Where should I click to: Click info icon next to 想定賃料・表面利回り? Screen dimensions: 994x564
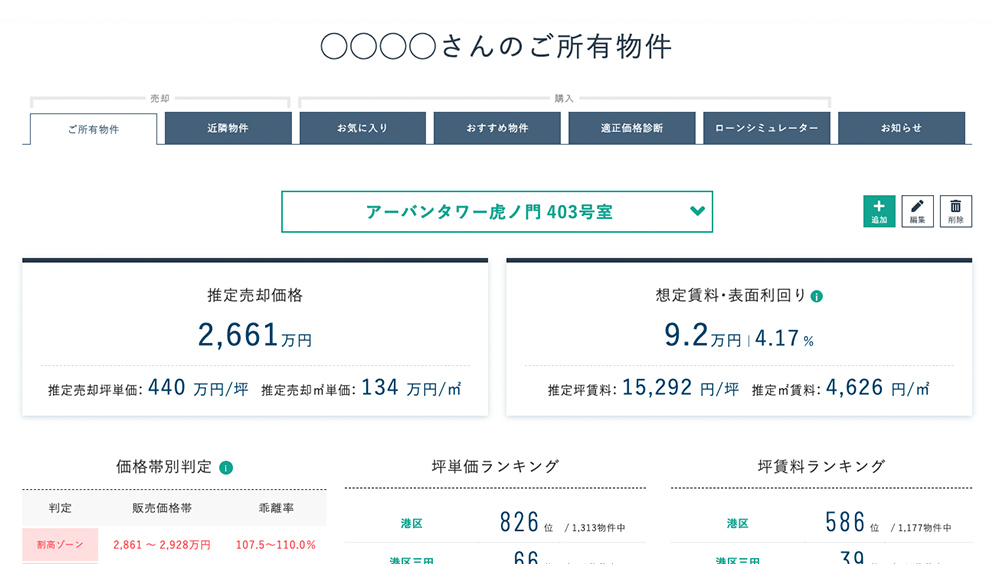click(816, 296)
